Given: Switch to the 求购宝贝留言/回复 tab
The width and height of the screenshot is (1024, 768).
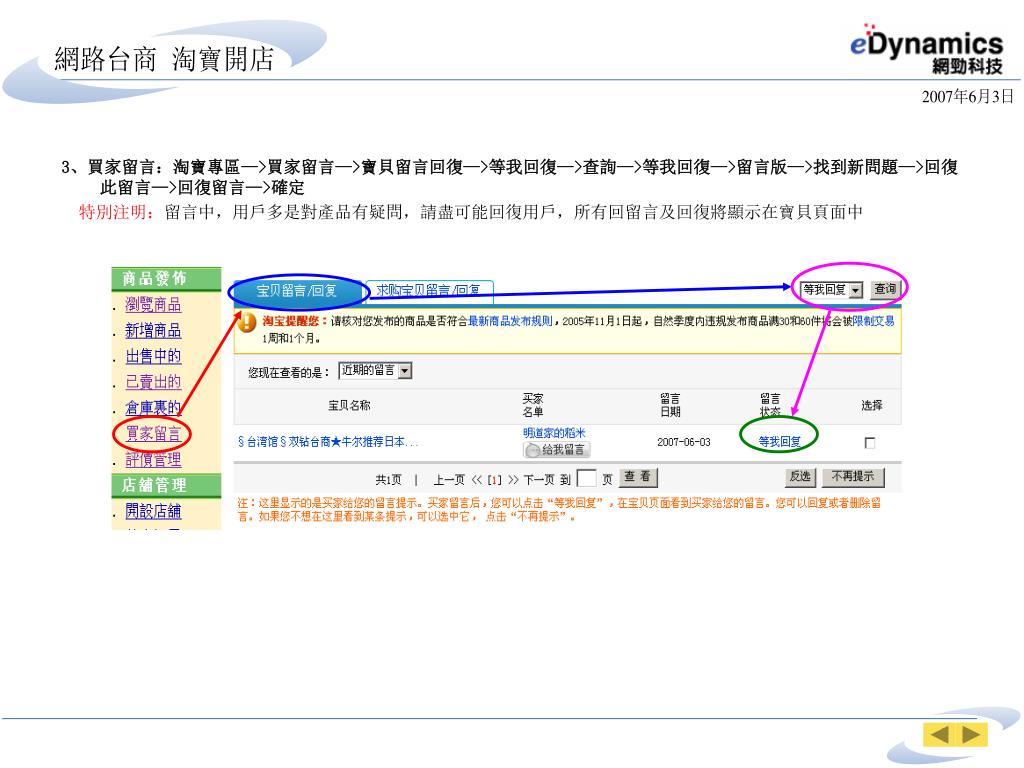Looking at the screenshot, I should [x=428, y=290].
